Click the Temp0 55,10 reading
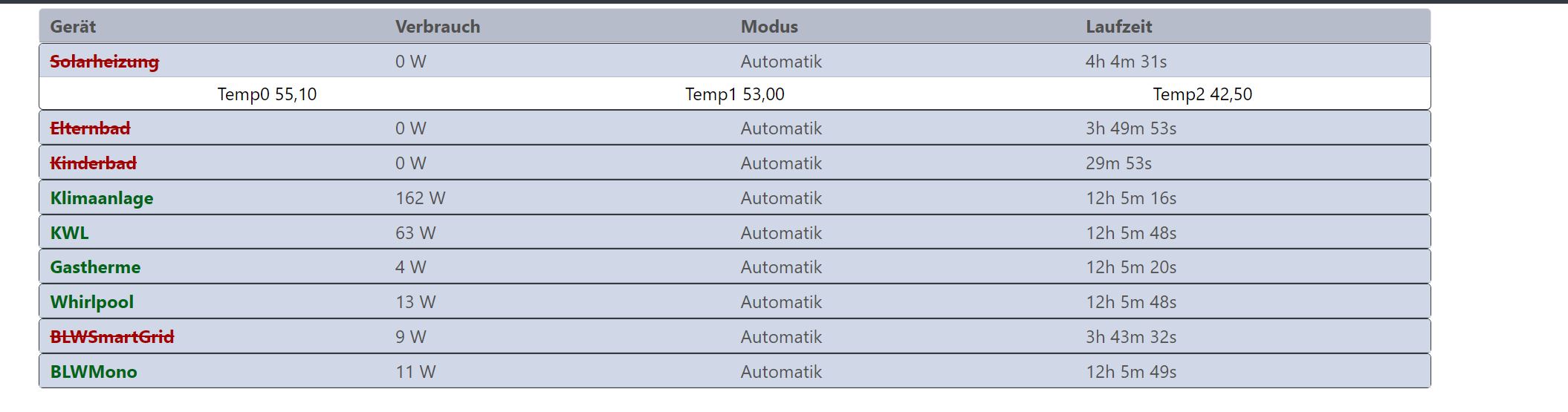 click(267, 94)
